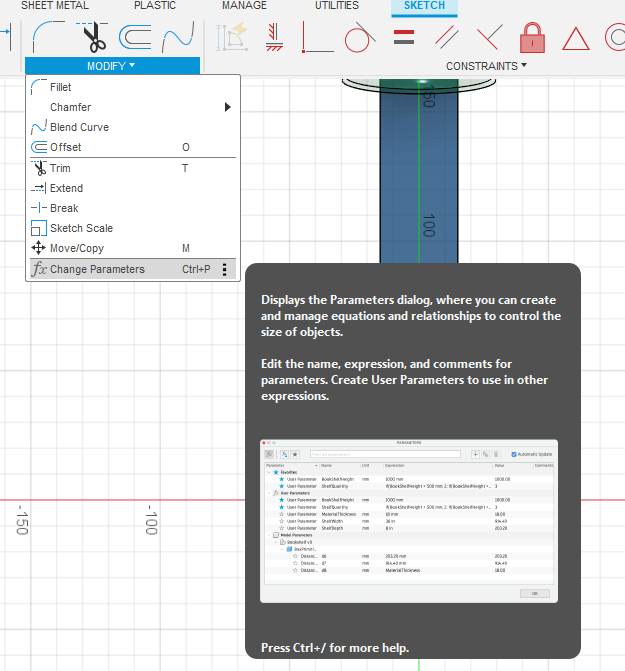Screen dimensions: 625x671
Task: Choose Sketch Scale from the Modify menu
Action: click(x=81, y=228)
